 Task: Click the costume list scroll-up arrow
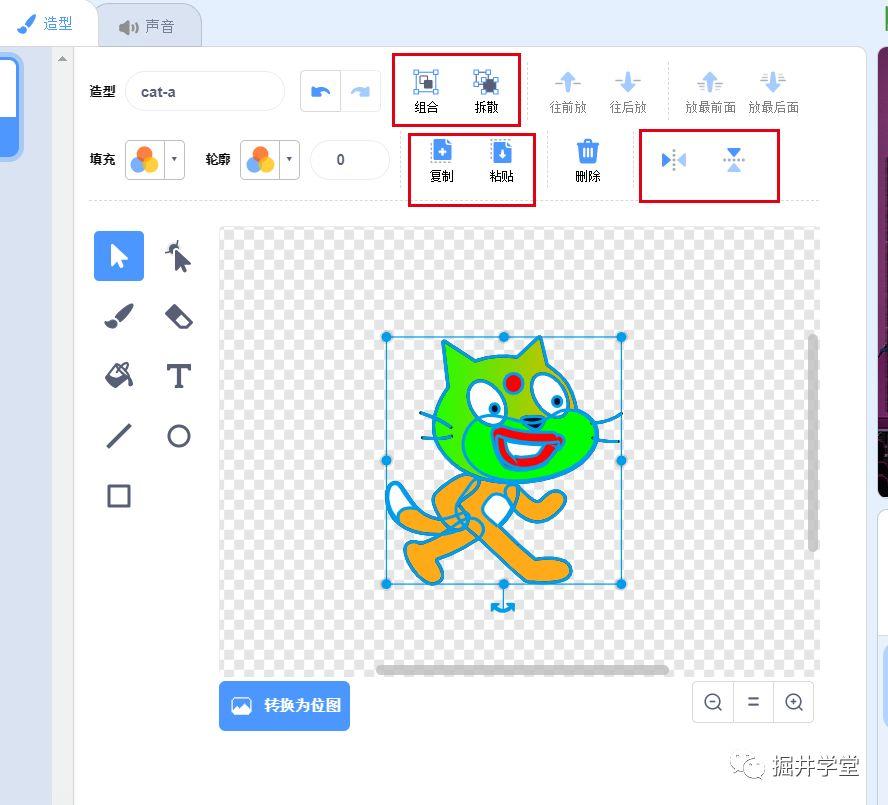pyautogui.click(x=62, y=59)
